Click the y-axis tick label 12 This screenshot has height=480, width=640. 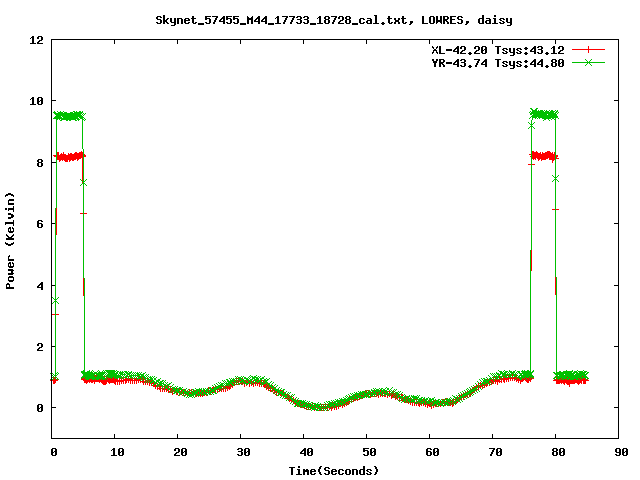click(36, 40)
